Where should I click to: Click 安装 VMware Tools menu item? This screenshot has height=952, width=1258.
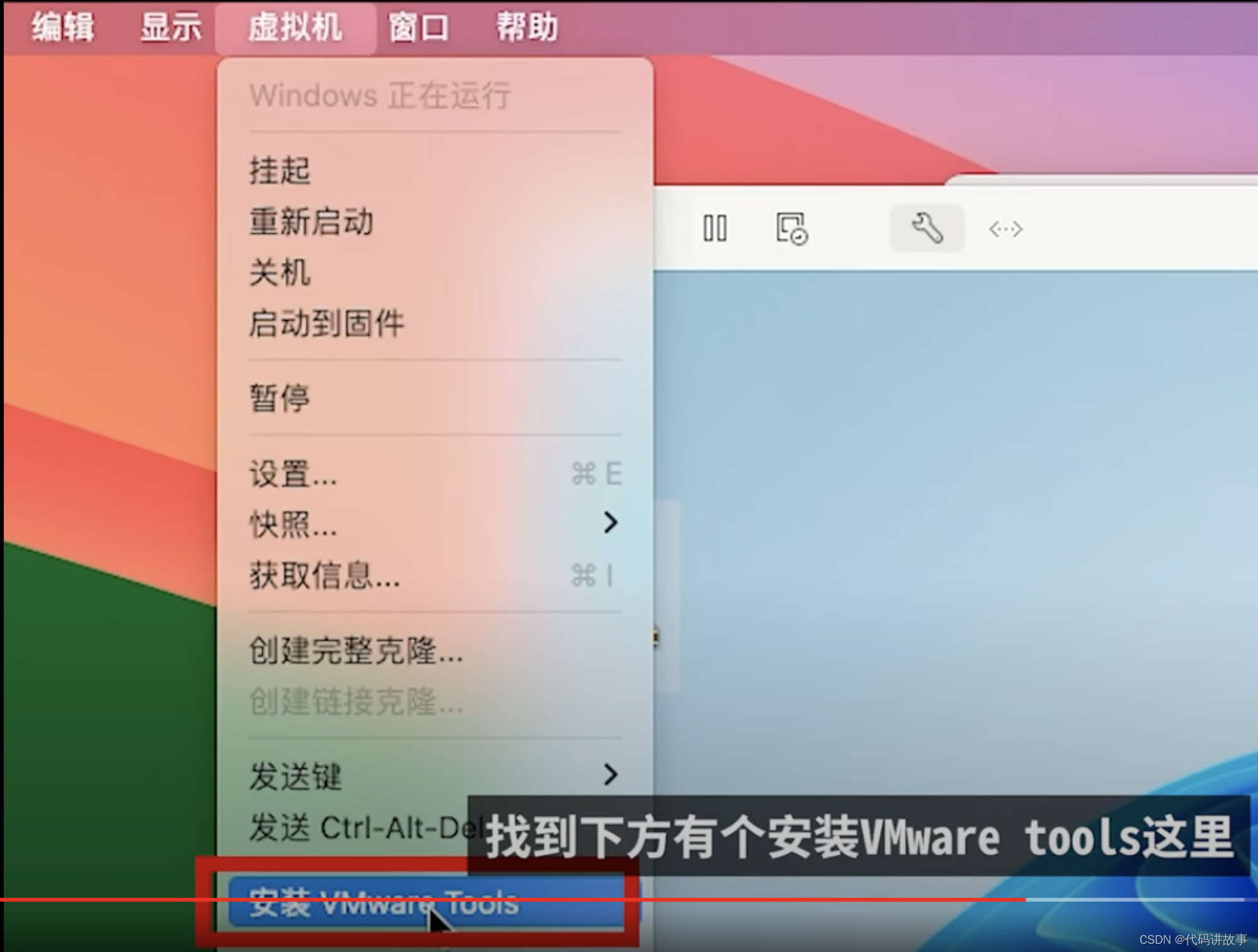[x=434, y=902]
